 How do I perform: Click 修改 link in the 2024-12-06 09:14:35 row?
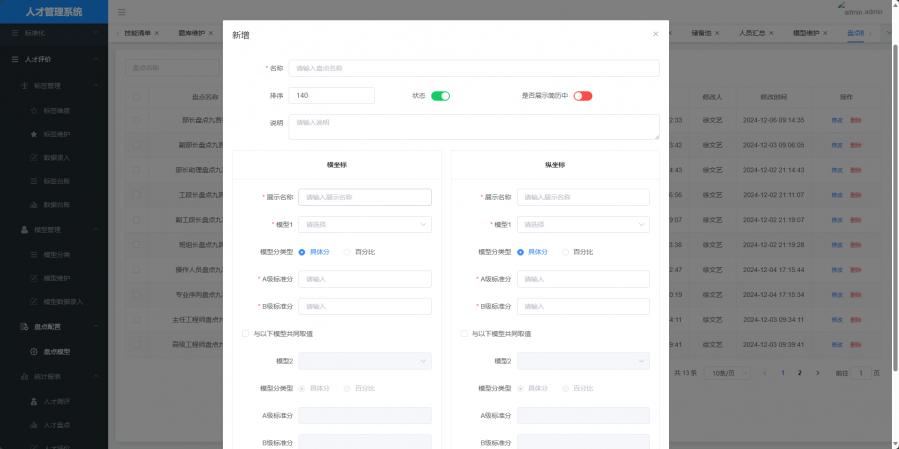pyautogui.click(x=837, y=120)
